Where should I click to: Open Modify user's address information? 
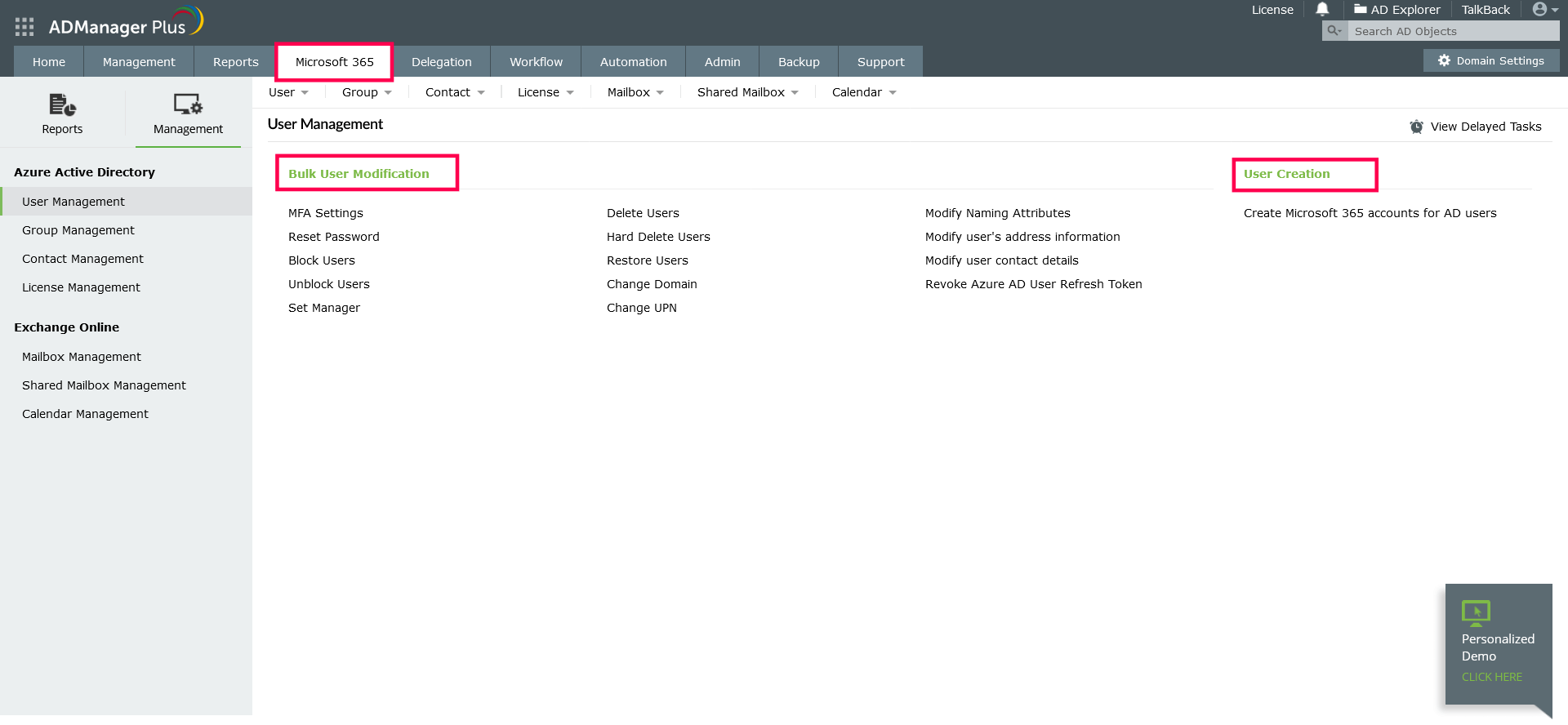tap(1022, 237)
